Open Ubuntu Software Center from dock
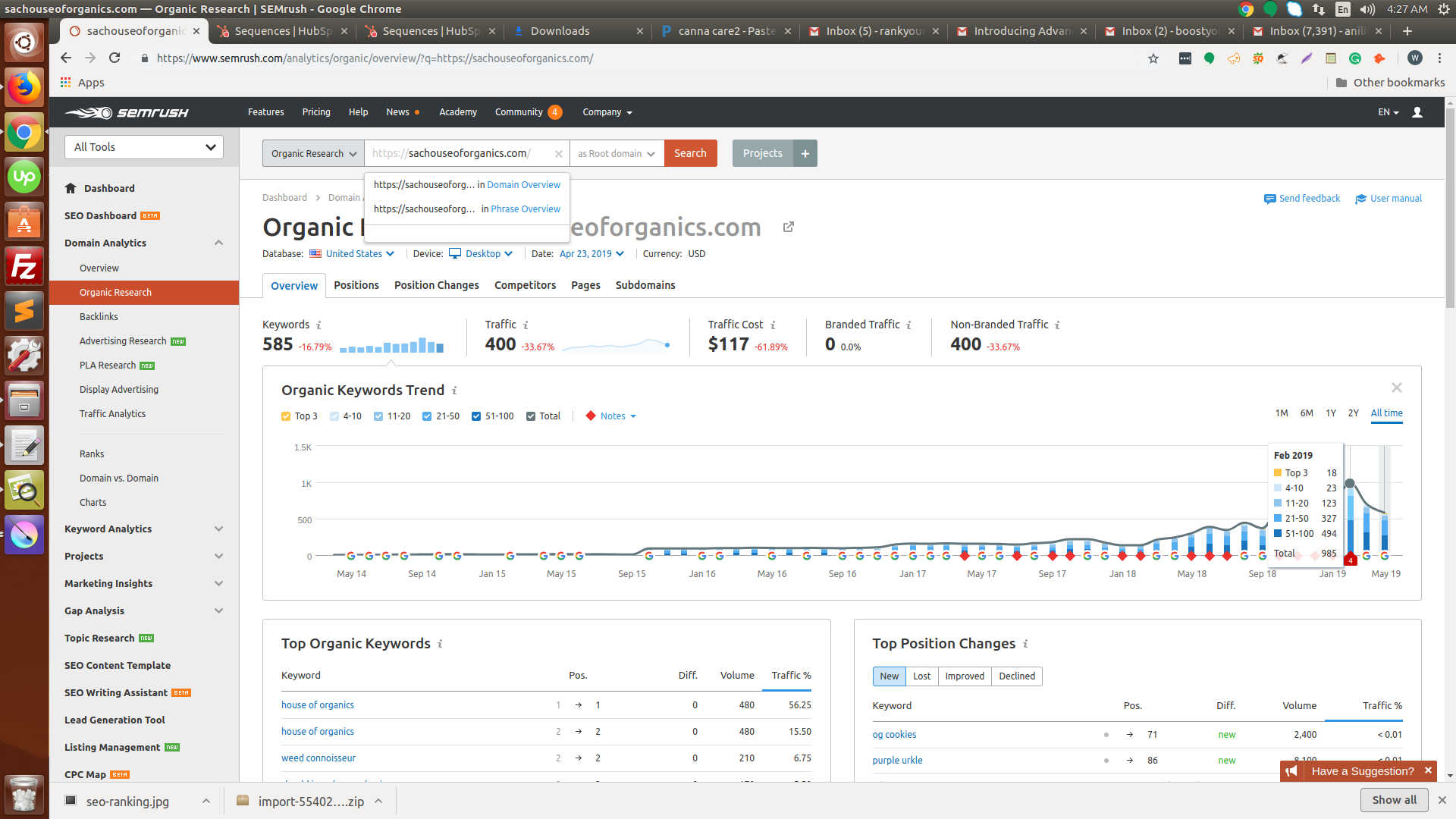This screenshot has width=1456, height=819. pos(24,221)
